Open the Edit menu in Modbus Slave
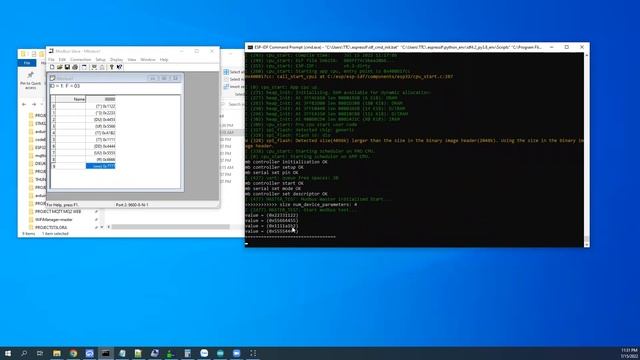Viewport: 640px width, 360px height. pos(62,60)
